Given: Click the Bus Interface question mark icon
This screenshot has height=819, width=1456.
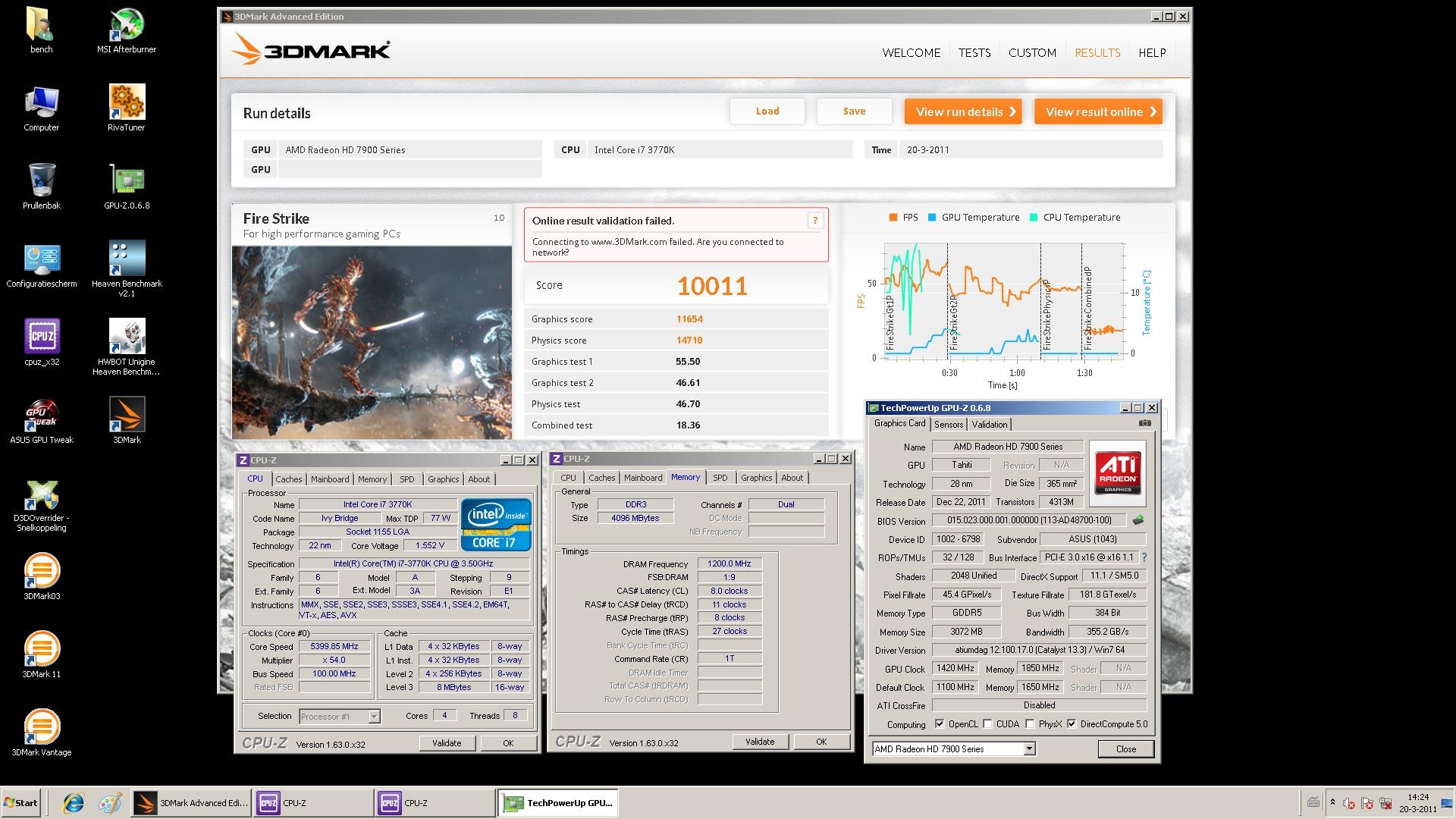Looking at the screenshot, I should [x=1144, y=557].
